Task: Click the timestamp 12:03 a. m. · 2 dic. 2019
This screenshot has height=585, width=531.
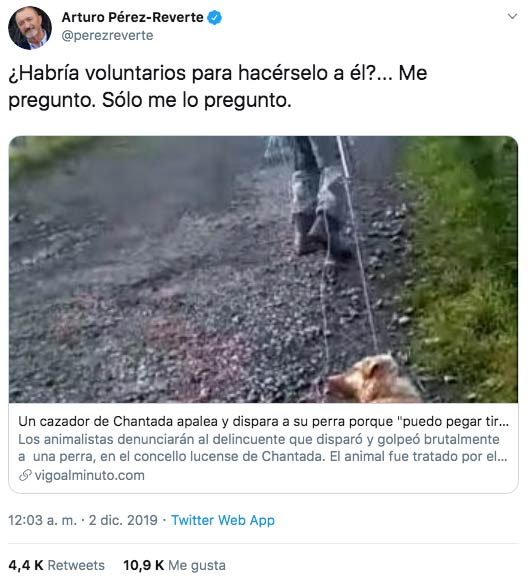Action: [x=83, y=520]
